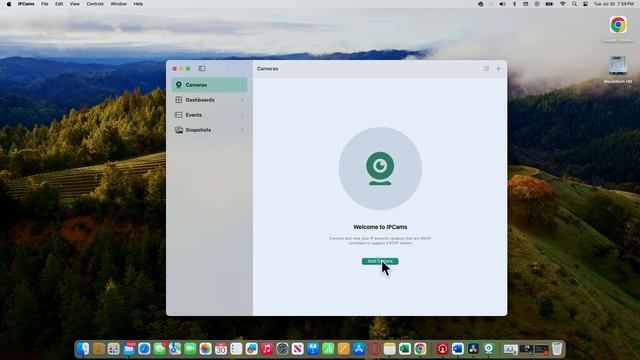Viewport: 640px width, 360px height.
Task: Open Notes from the dock
Action: [x=390, y=349]
